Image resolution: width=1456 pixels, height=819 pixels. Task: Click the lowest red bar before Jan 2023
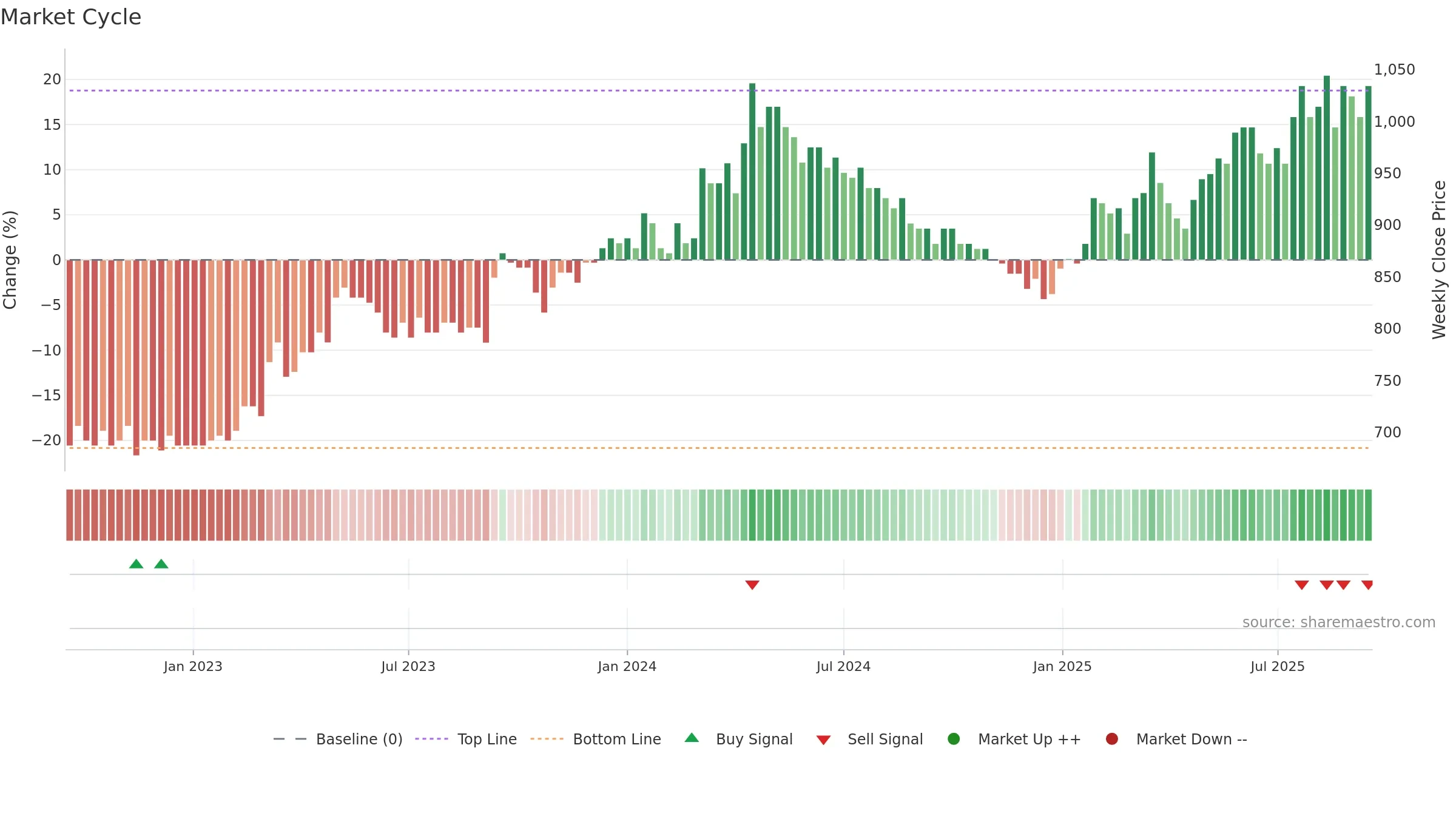click(136, 357)
